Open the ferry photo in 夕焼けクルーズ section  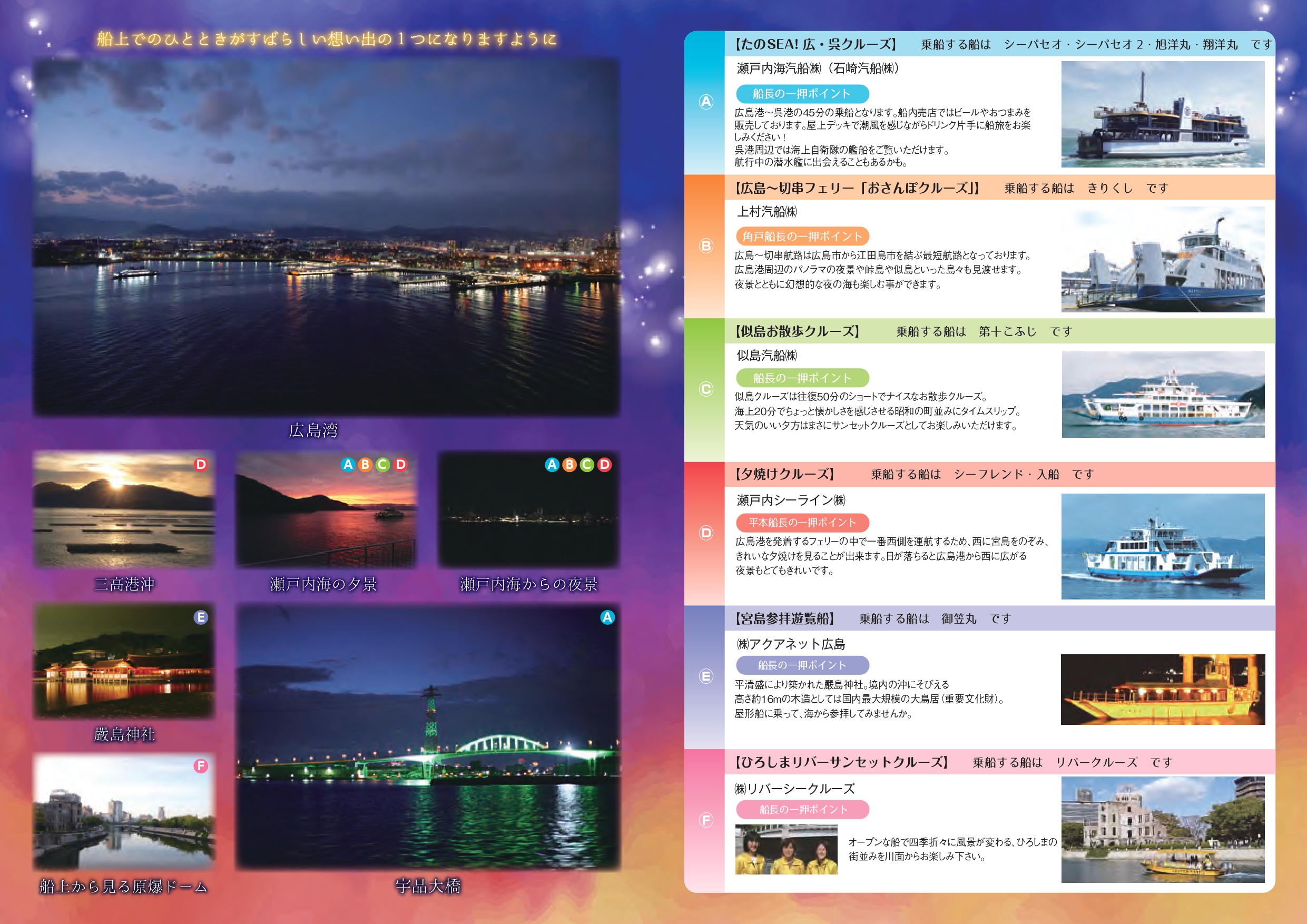[1163, 546]
